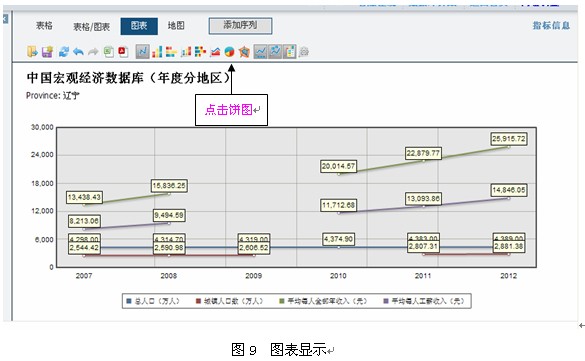Click the 4,374.90 data label
Screen dimensions: 585x361
click(x=338, y=239)
